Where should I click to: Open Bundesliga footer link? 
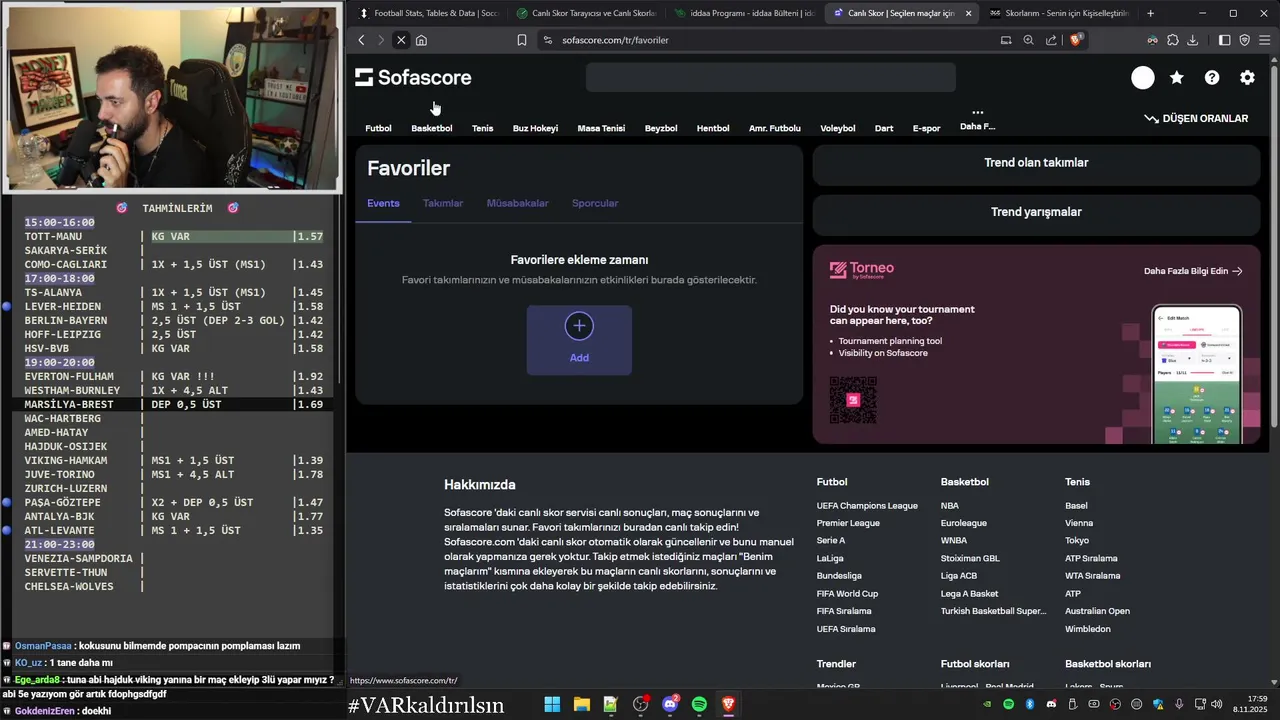click(x=839, y=576)
